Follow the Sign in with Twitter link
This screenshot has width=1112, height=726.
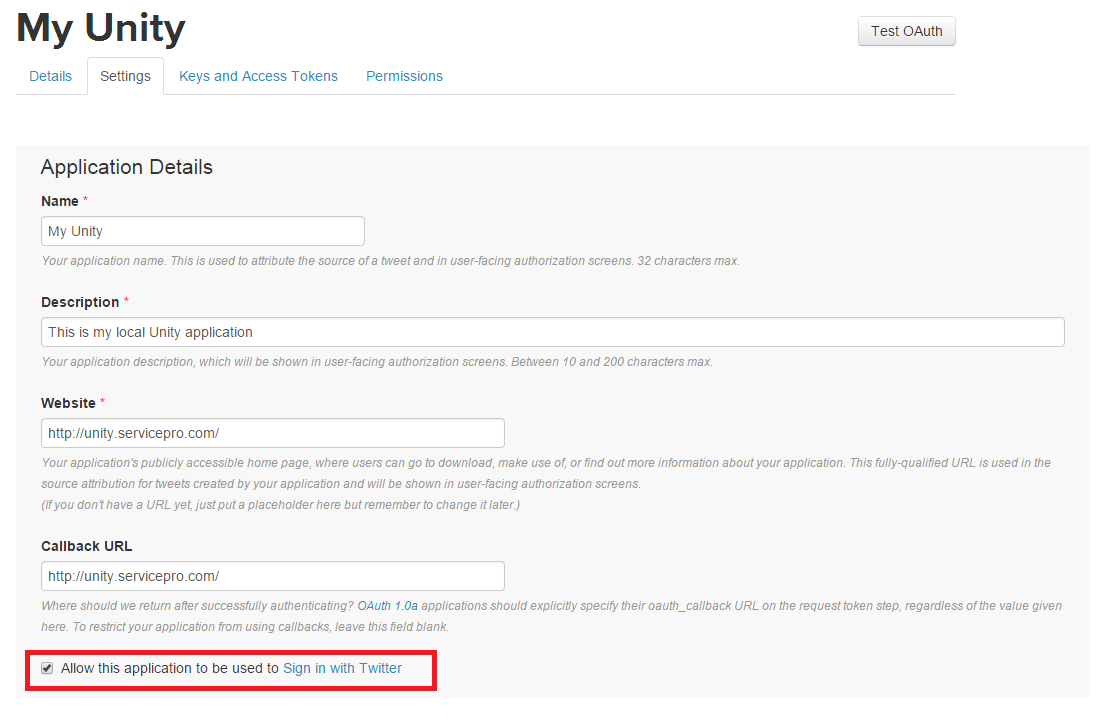click(342, 668)
